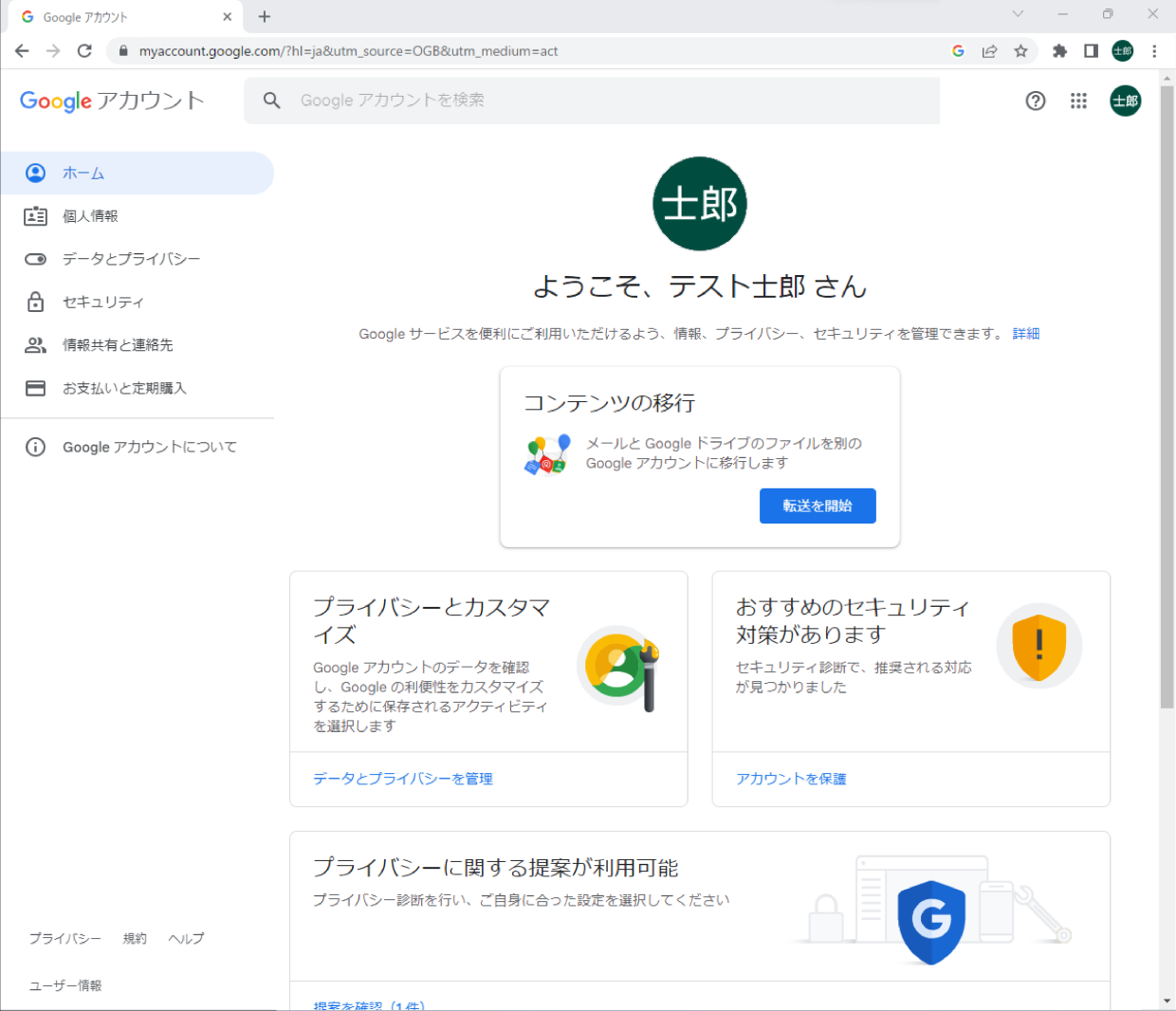Click the Chrome profile avatar in toolbar
Image resolution: width=1176 pixels, height=1011 pixels.
coord(1123,51)
